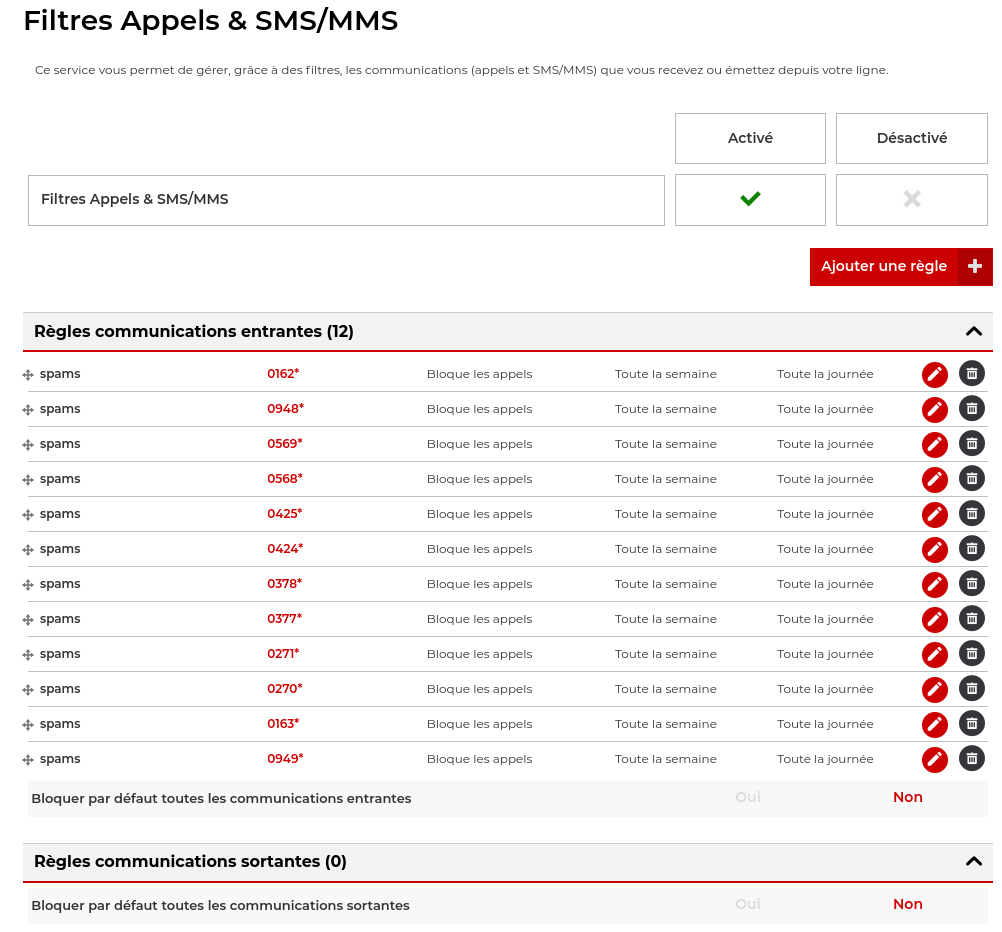Grab the move handle of rule 0568*
Image resolution: width=1002 pixels, height=932 pixels.
point(27,480)
